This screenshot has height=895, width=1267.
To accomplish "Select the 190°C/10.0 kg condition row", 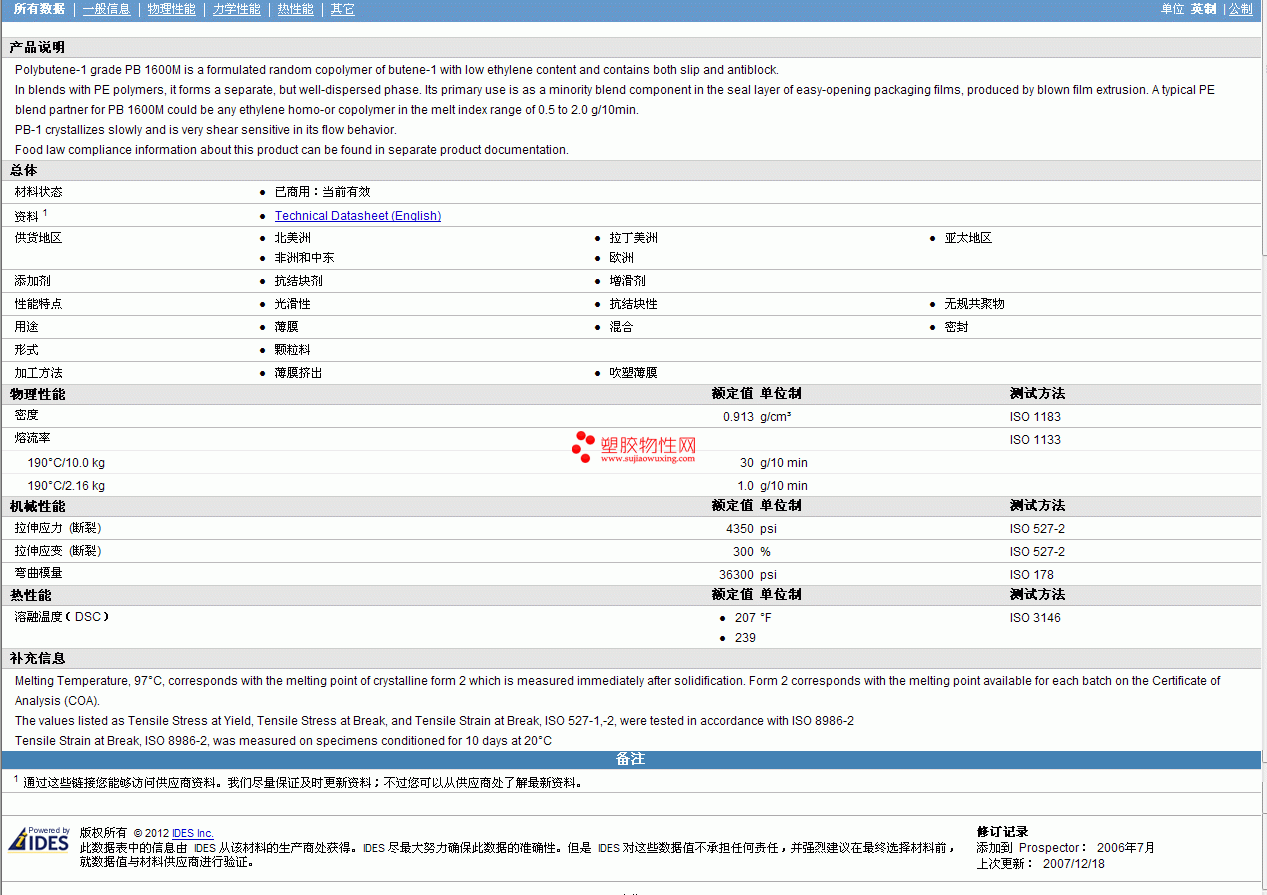I will coord(66,463).
